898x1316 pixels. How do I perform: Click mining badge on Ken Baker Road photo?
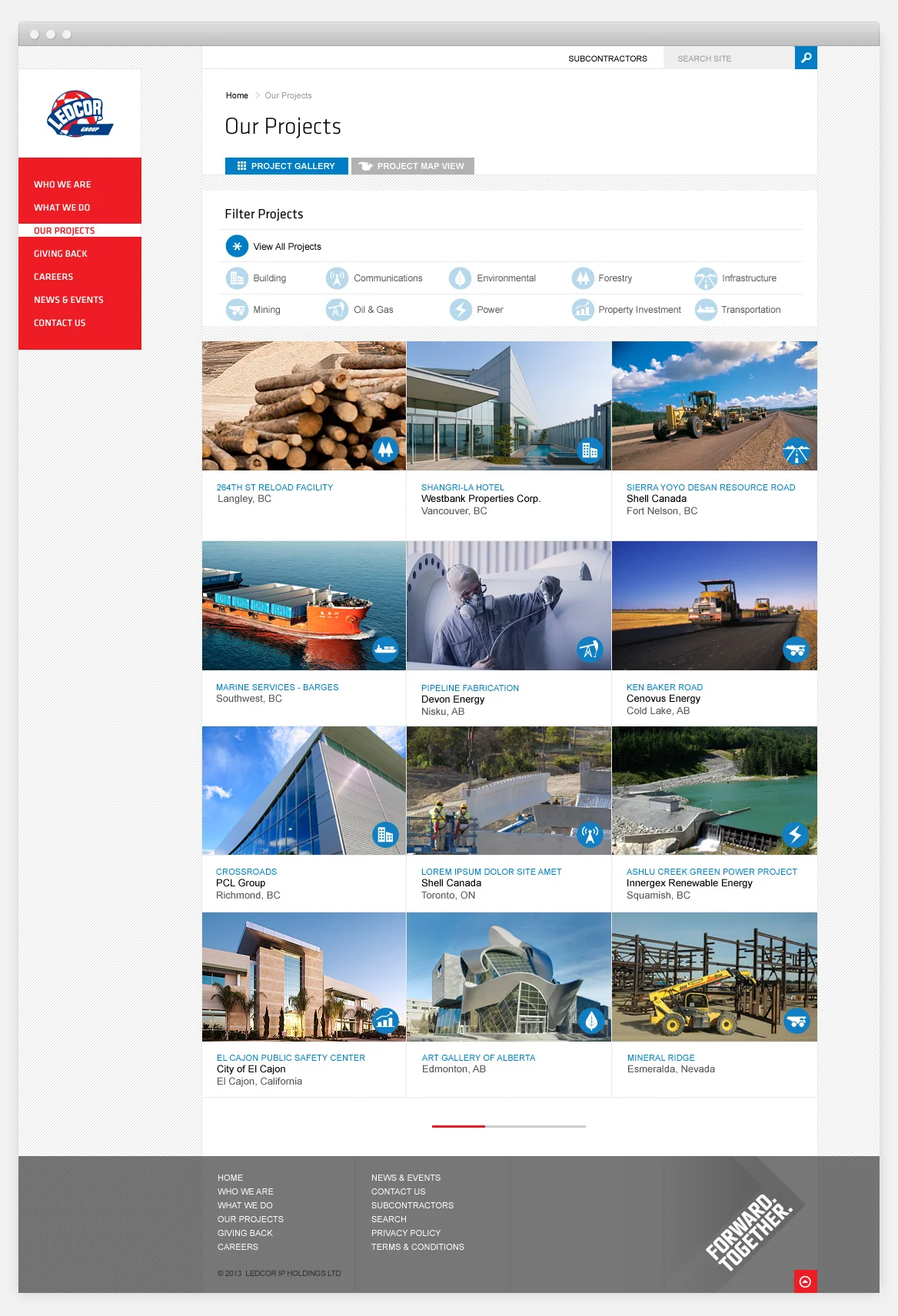796,650
